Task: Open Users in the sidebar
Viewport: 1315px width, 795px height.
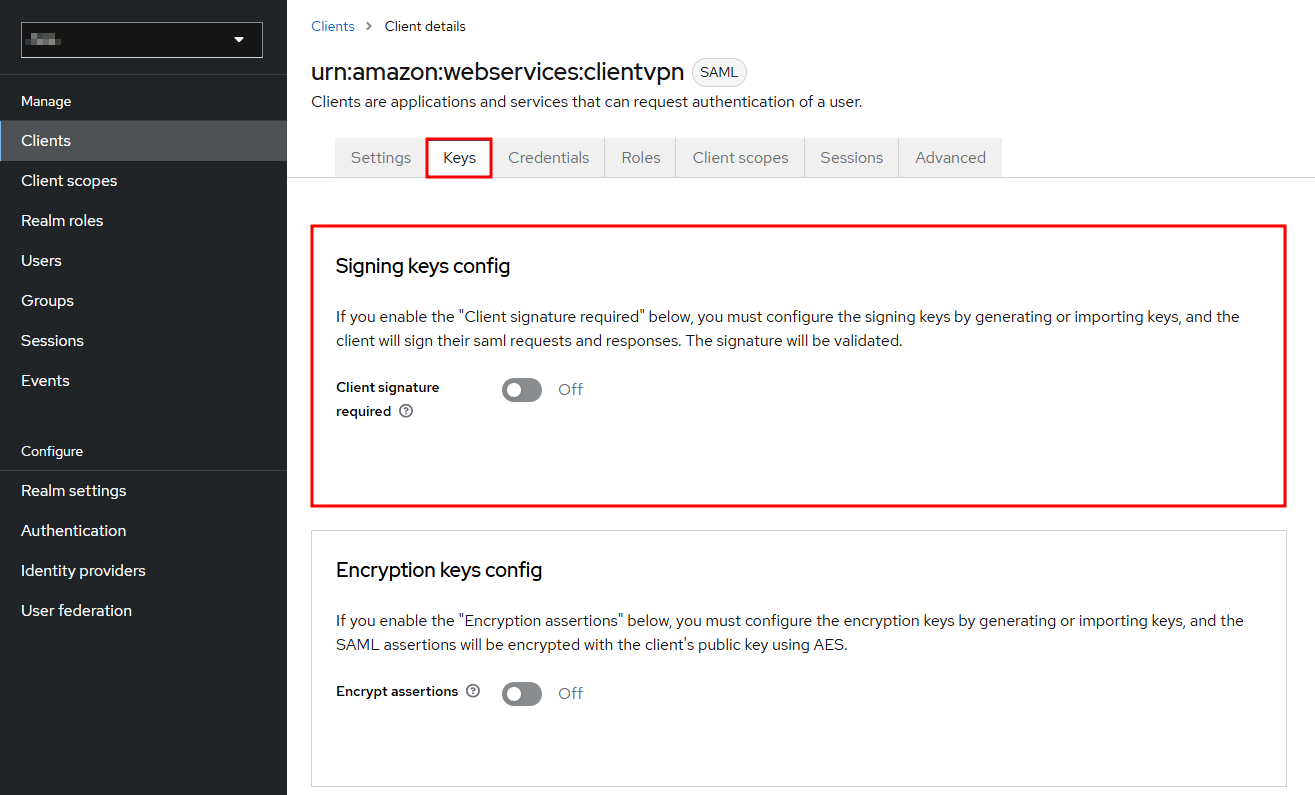Action: (143, 261)
